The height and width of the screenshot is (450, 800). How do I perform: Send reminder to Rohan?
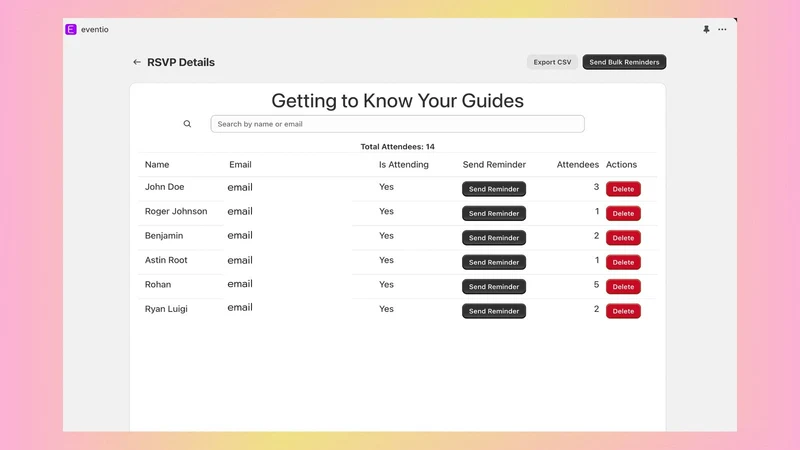[x=494, y=287]
